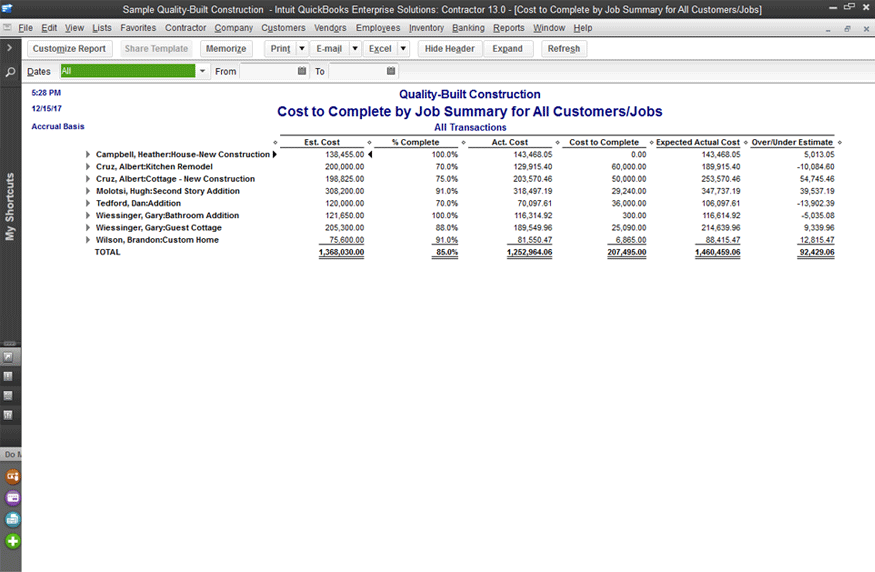Open the E-mail button dropdown arrow
The width and height of the screenshot is (875, 572).
click(354, 48)
